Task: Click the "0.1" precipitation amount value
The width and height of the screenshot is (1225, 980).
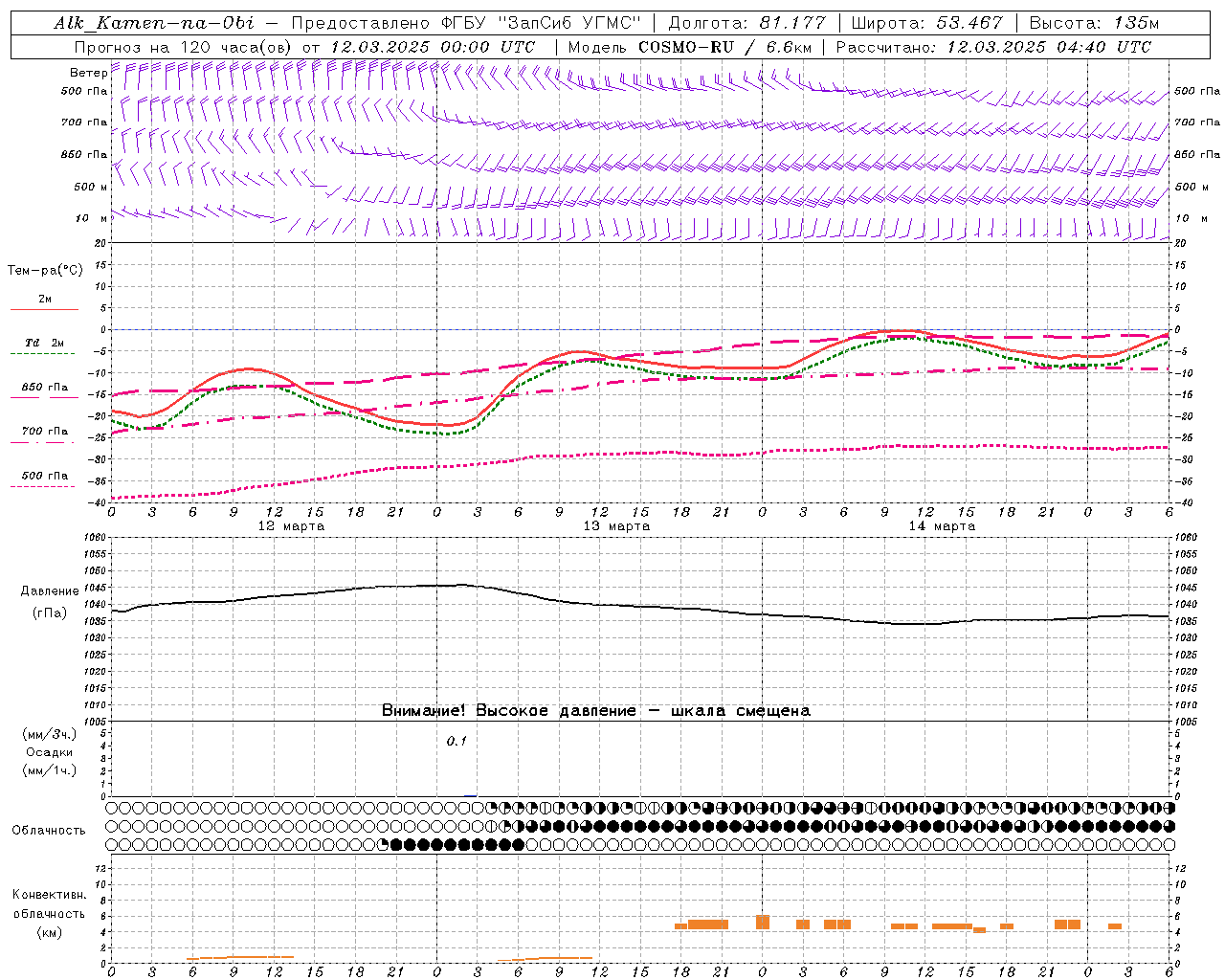Action: click(x=457, y=741)
